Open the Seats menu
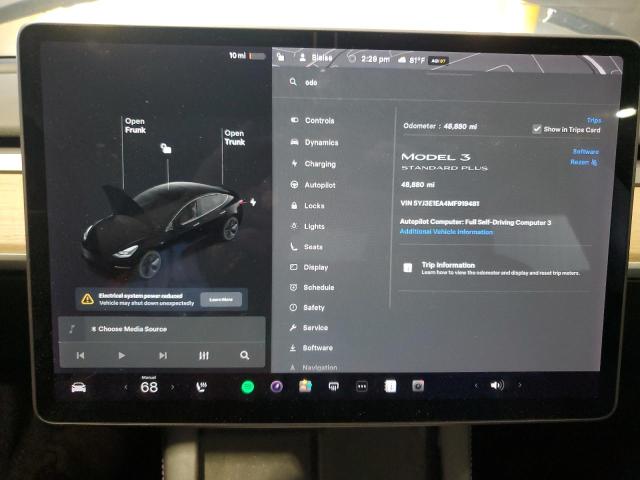Viewport: 640px width, 480px height. tap(307, 247)
